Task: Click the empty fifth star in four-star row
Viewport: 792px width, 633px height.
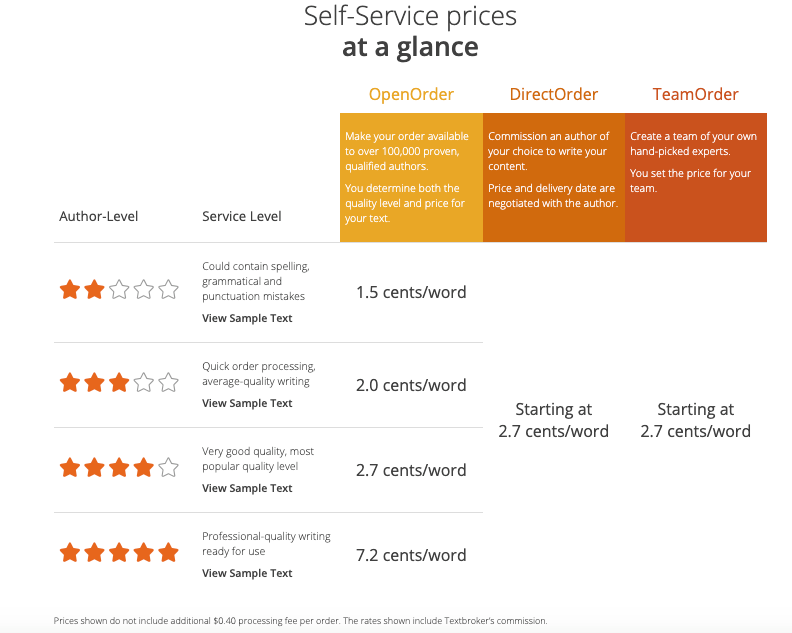Action: tap(168, 468)
